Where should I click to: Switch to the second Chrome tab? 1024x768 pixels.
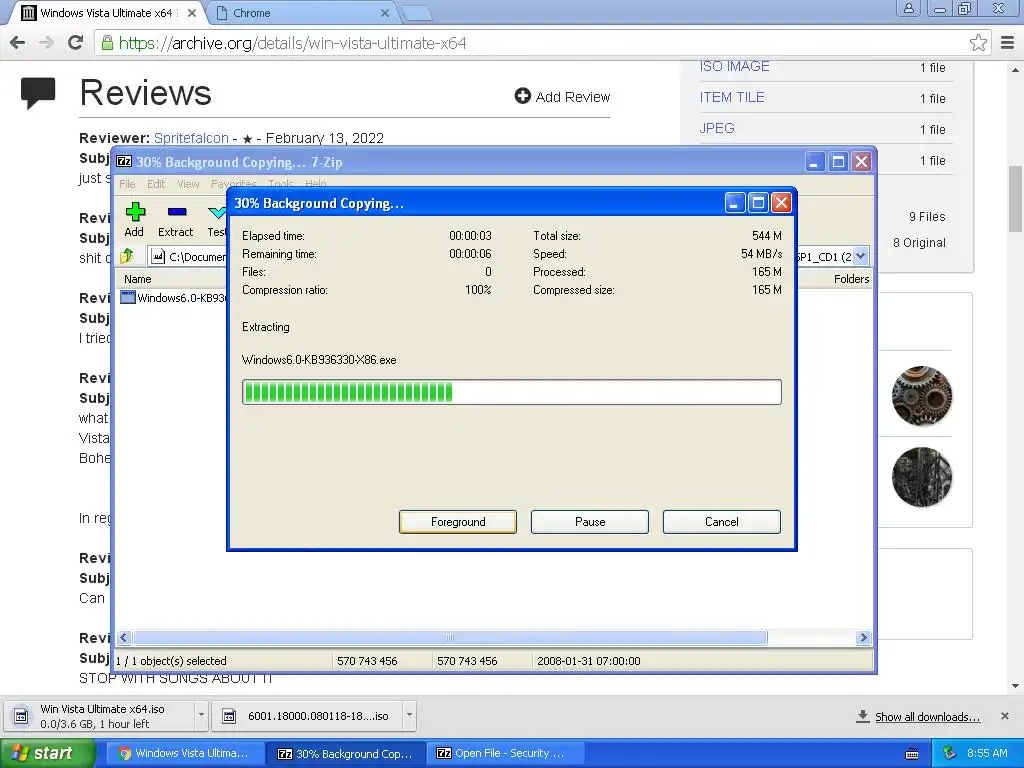pyautogui.click(x=300, y=13)
